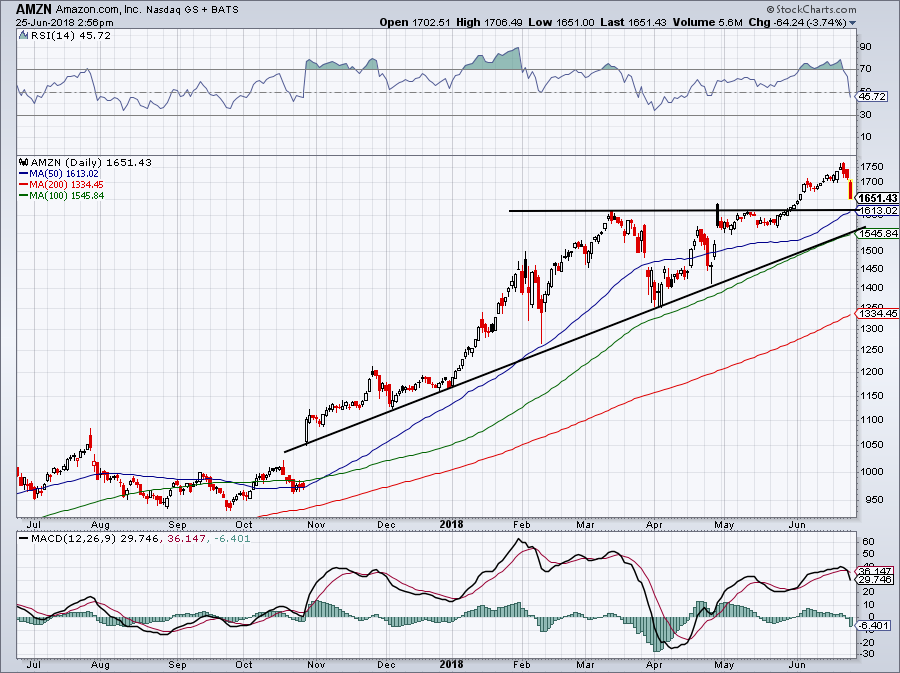Select the Low 1651.00 value

(561, 22)
